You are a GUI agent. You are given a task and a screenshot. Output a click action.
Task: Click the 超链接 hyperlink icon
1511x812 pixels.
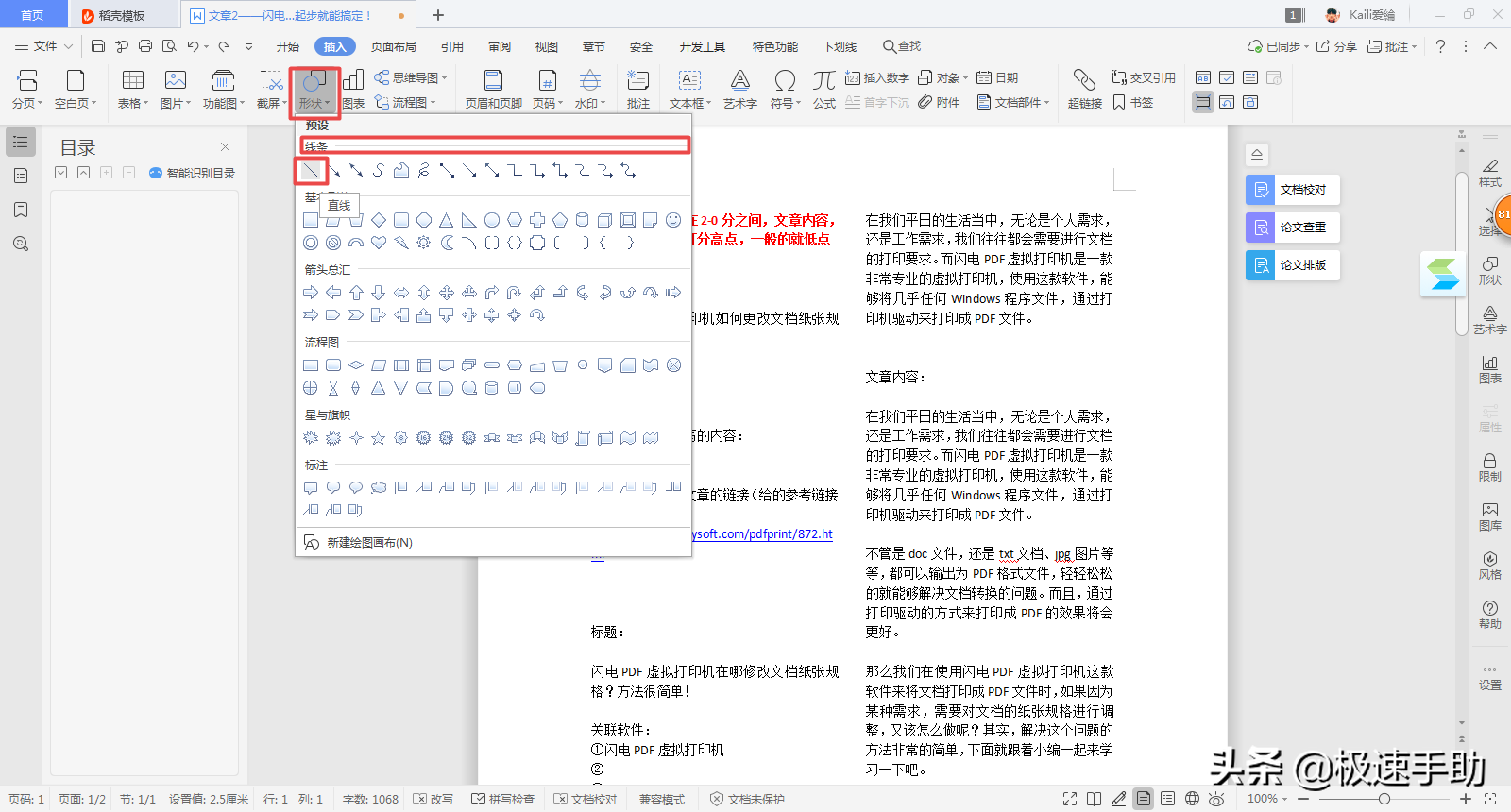coord(1085,90)
